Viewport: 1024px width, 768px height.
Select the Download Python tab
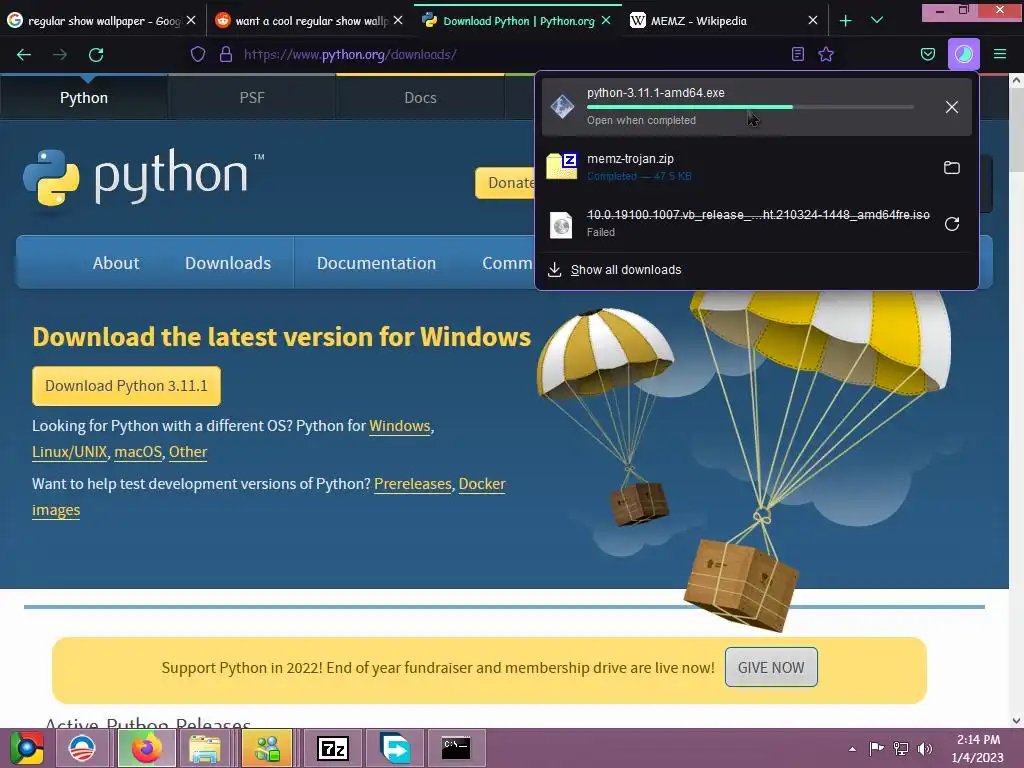pyautogui.click(x=516, y=21)
